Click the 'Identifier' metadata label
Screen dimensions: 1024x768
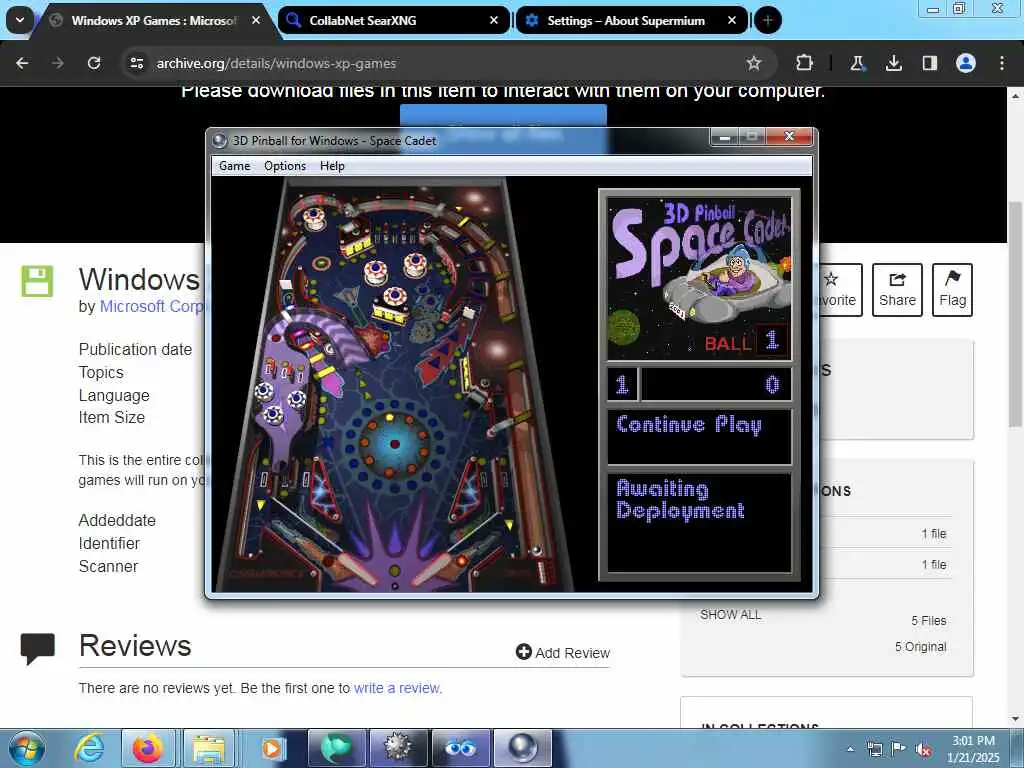[x=109, y=543]
